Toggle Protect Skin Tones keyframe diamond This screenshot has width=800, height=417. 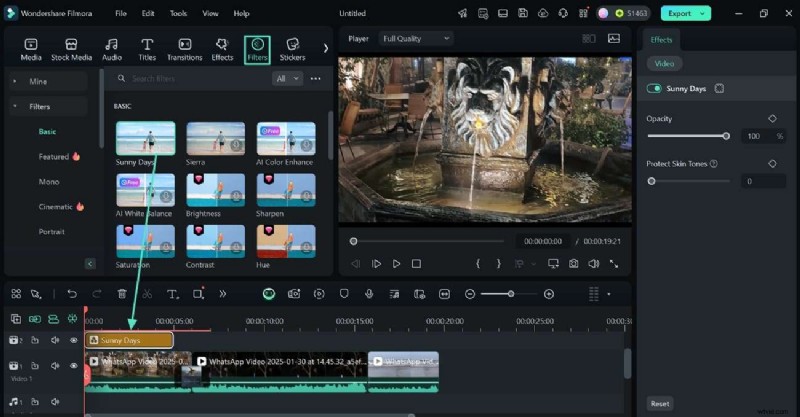click(x=772, y=164)
